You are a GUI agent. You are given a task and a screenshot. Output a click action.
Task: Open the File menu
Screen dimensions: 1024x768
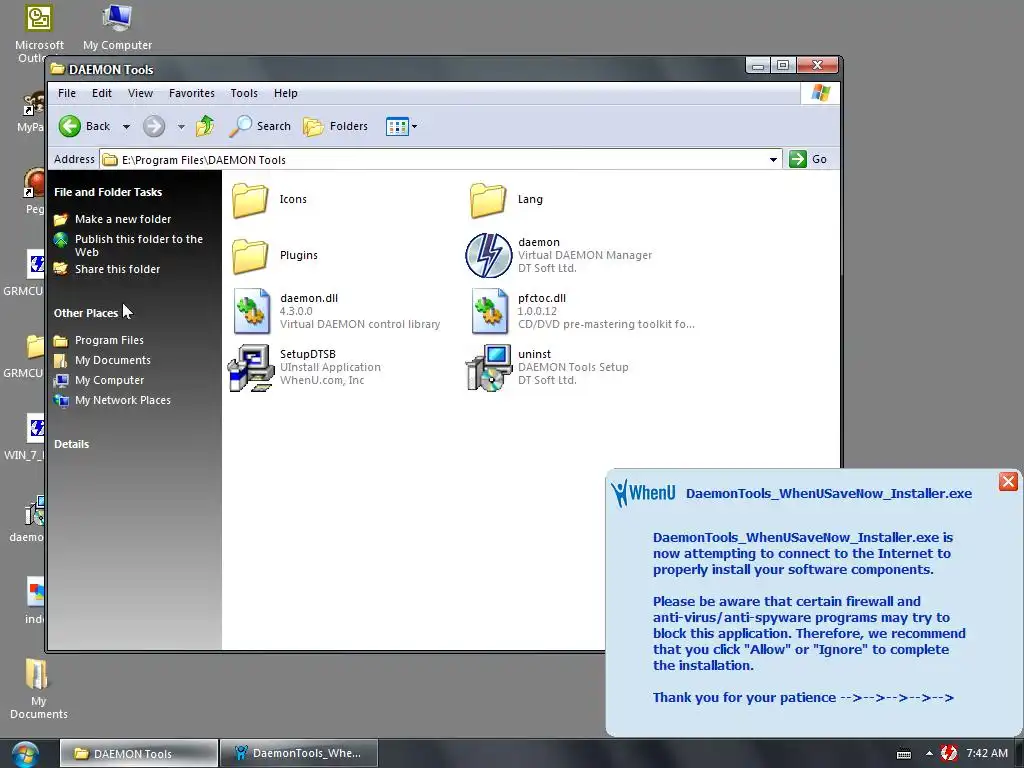[x=67, y=93]
